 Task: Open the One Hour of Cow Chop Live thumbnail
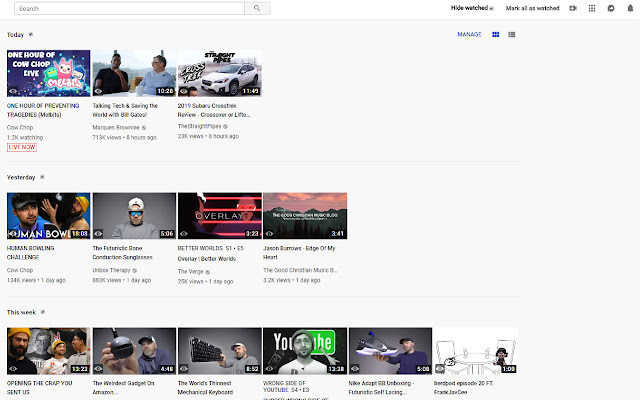49,73
